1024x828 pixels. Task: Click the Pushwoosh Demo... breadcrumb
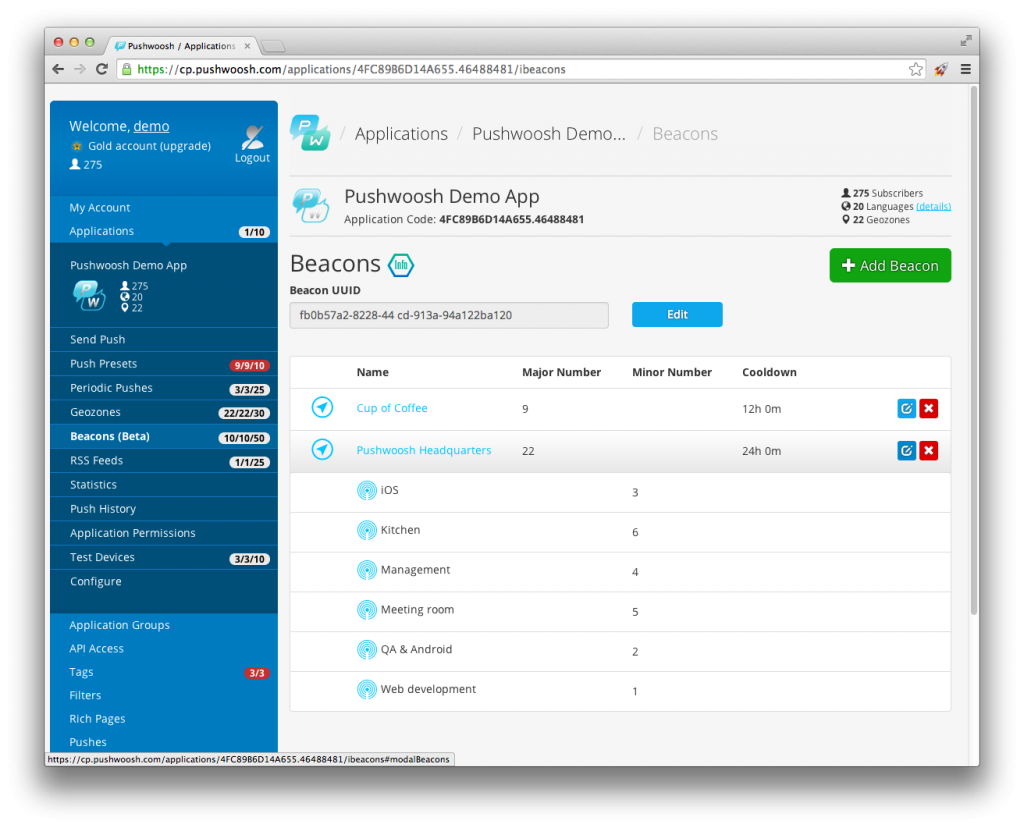(x=549, y=134)
